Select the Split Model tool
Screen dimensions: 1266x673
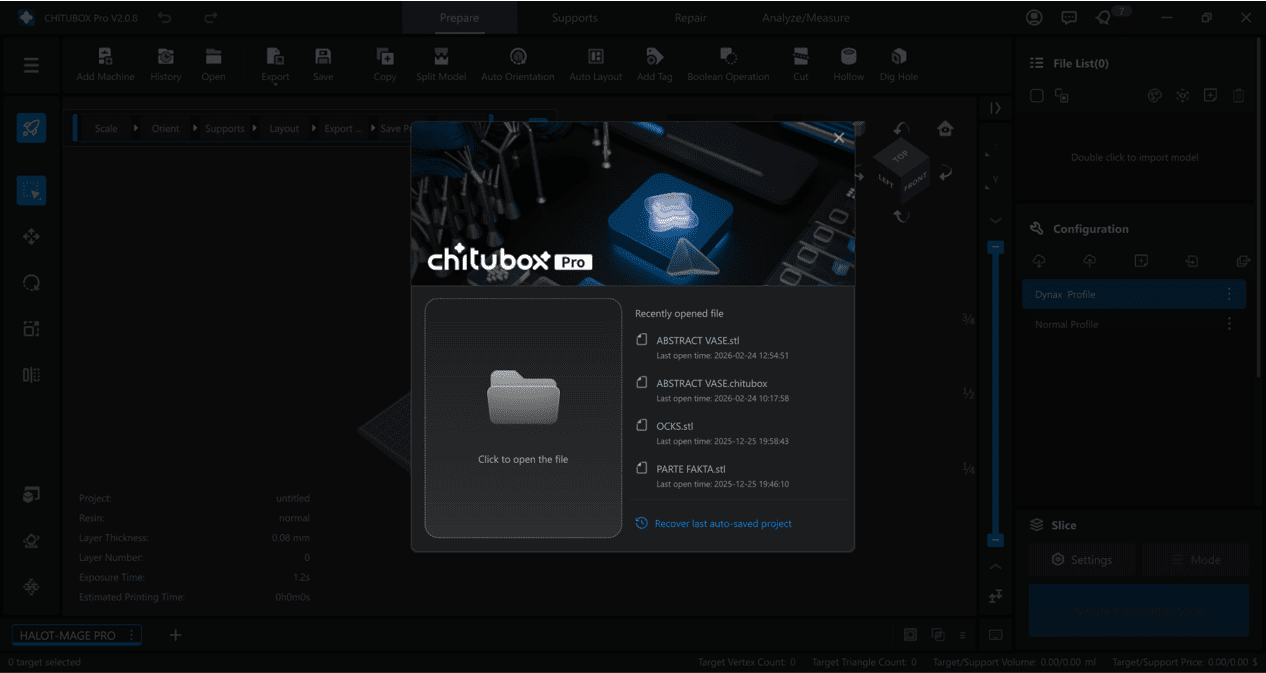click(441, 65)
